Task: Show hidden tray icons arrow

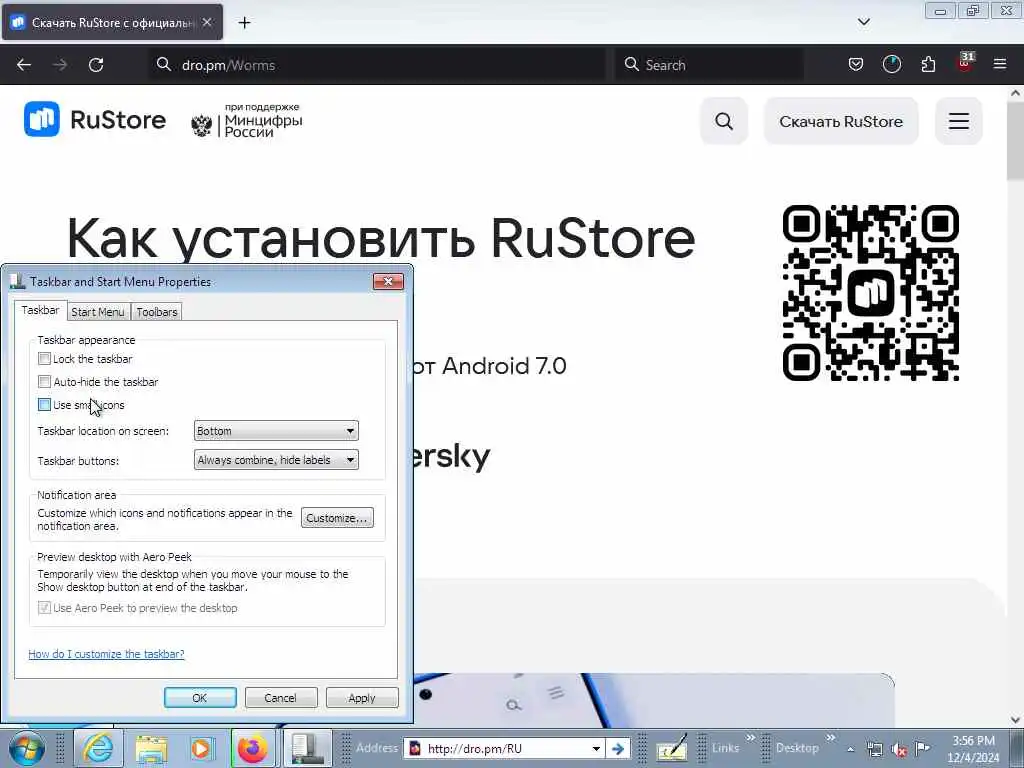Action: (850, 749)
